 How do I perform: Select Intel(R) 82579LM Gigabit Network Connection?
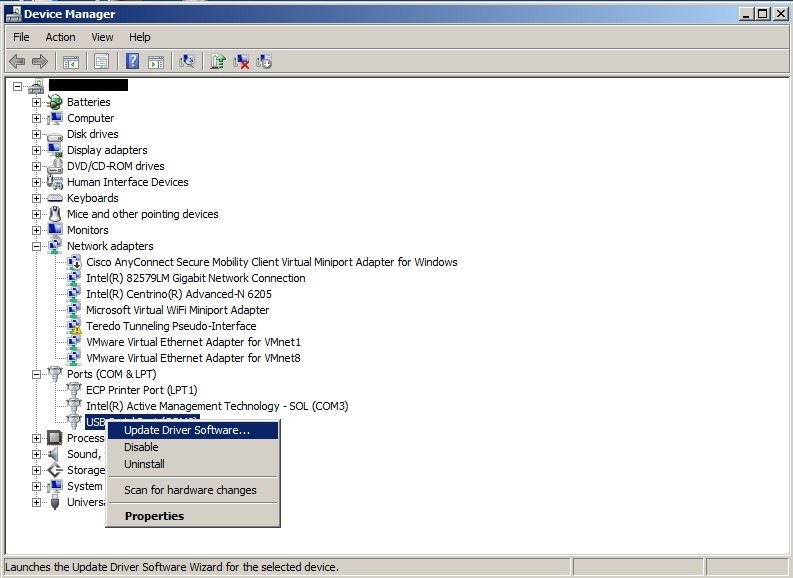click(x=196, y=278)
